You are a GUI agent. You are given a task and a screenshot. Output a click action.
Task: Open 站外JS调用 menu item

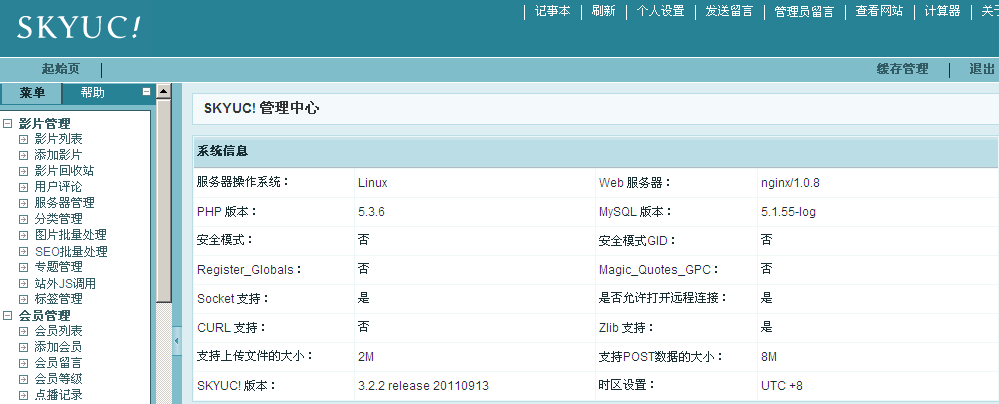(65, 284)
